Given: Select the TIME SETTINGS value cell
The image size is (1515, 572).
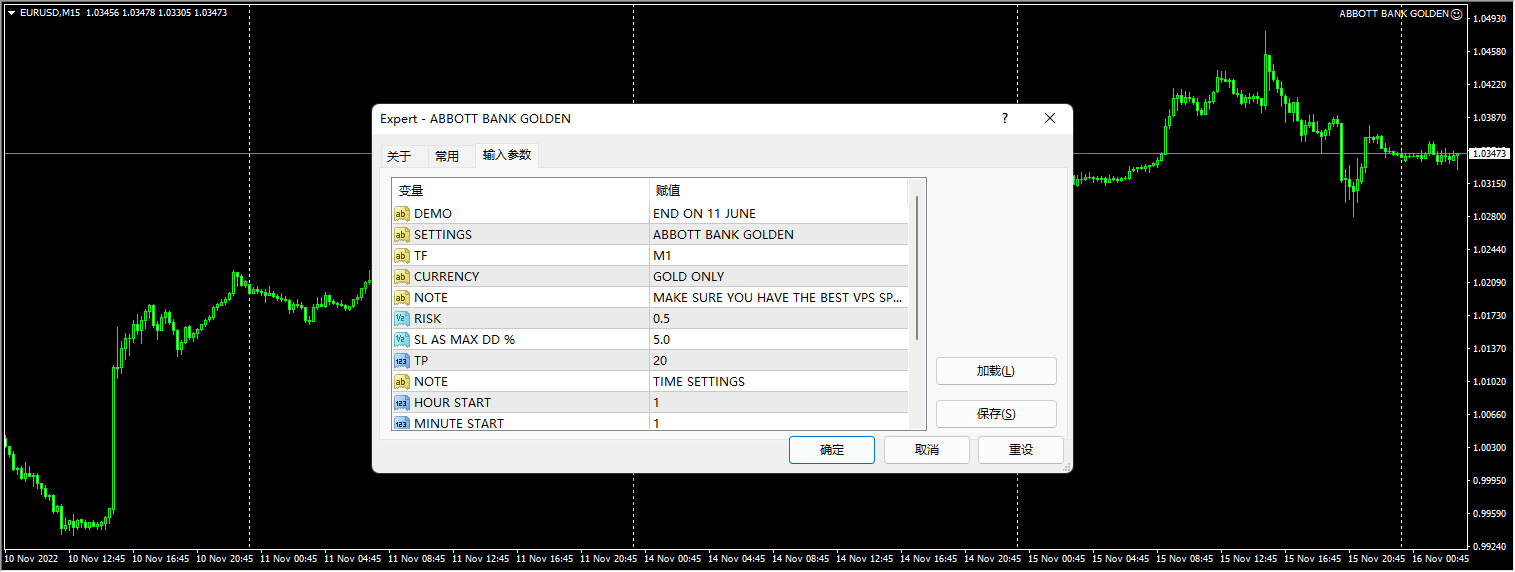Looking at the screenshot, I should [x=780, y=381].
